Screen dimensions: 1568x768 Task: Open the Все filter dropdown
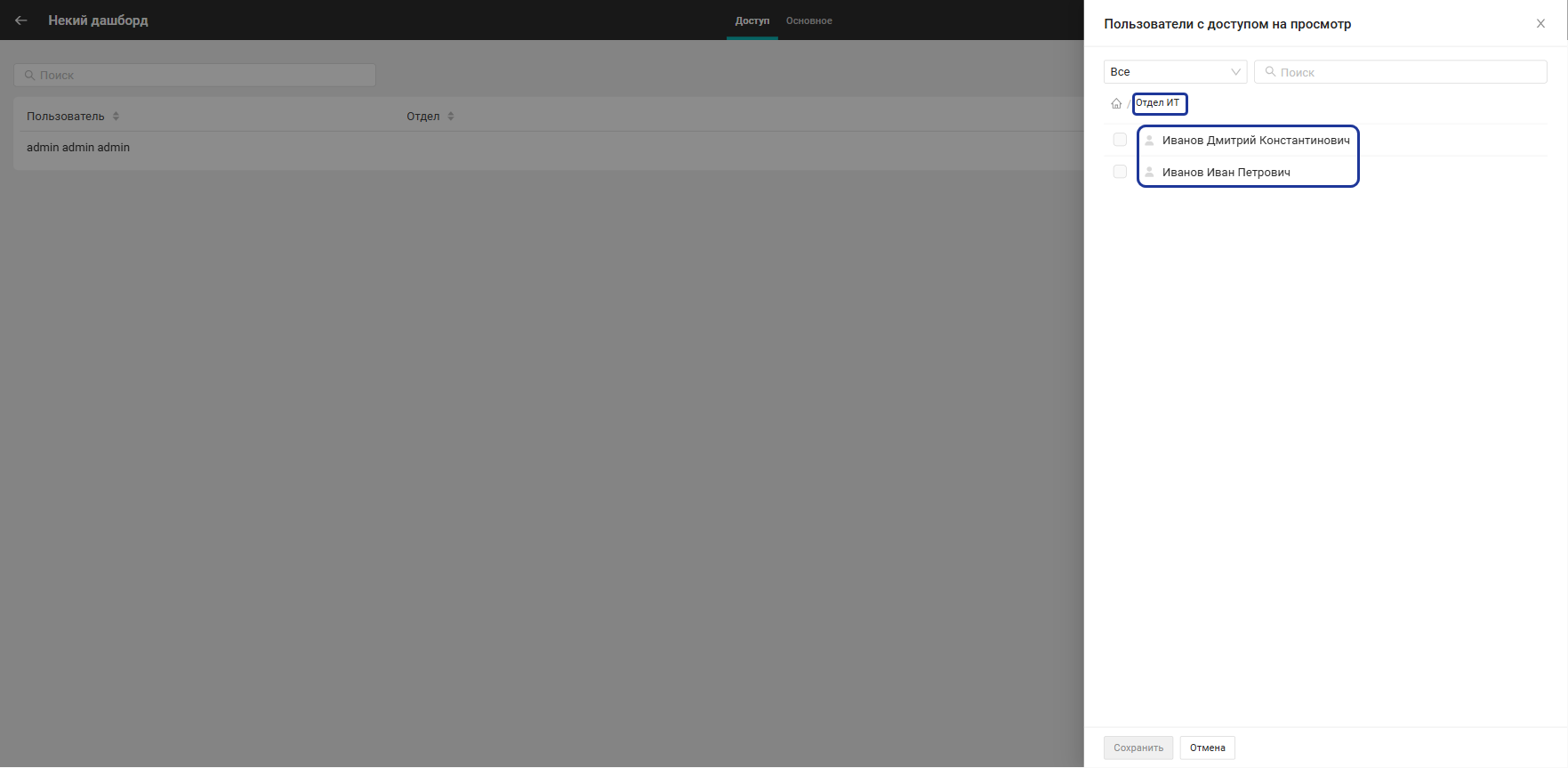pos(1175,72)
